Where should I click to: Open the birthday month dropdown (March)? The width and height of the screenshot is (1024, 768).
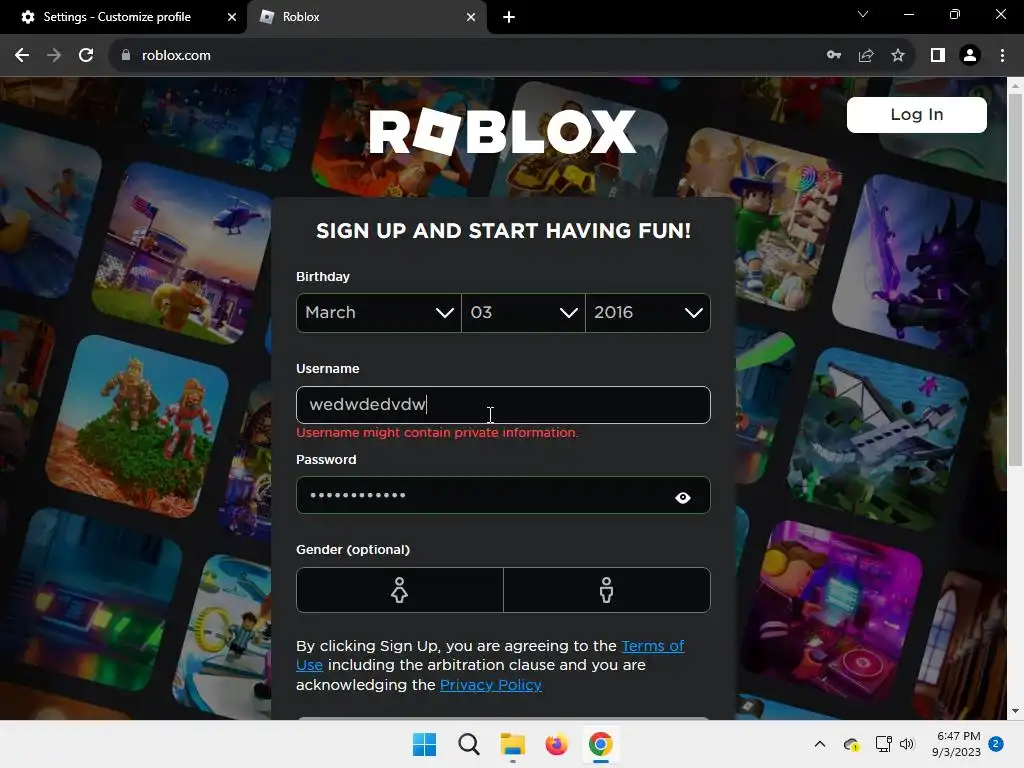tap(379, 313)
